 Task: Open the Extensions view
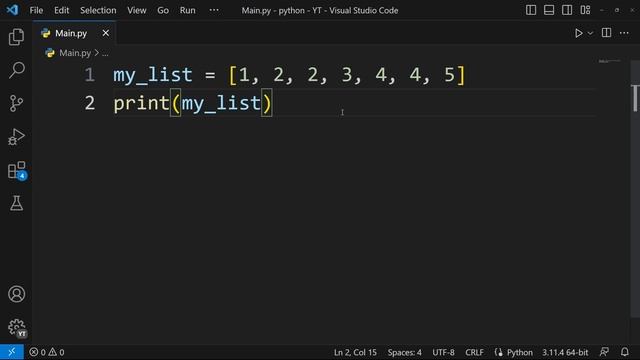(17, 170)
